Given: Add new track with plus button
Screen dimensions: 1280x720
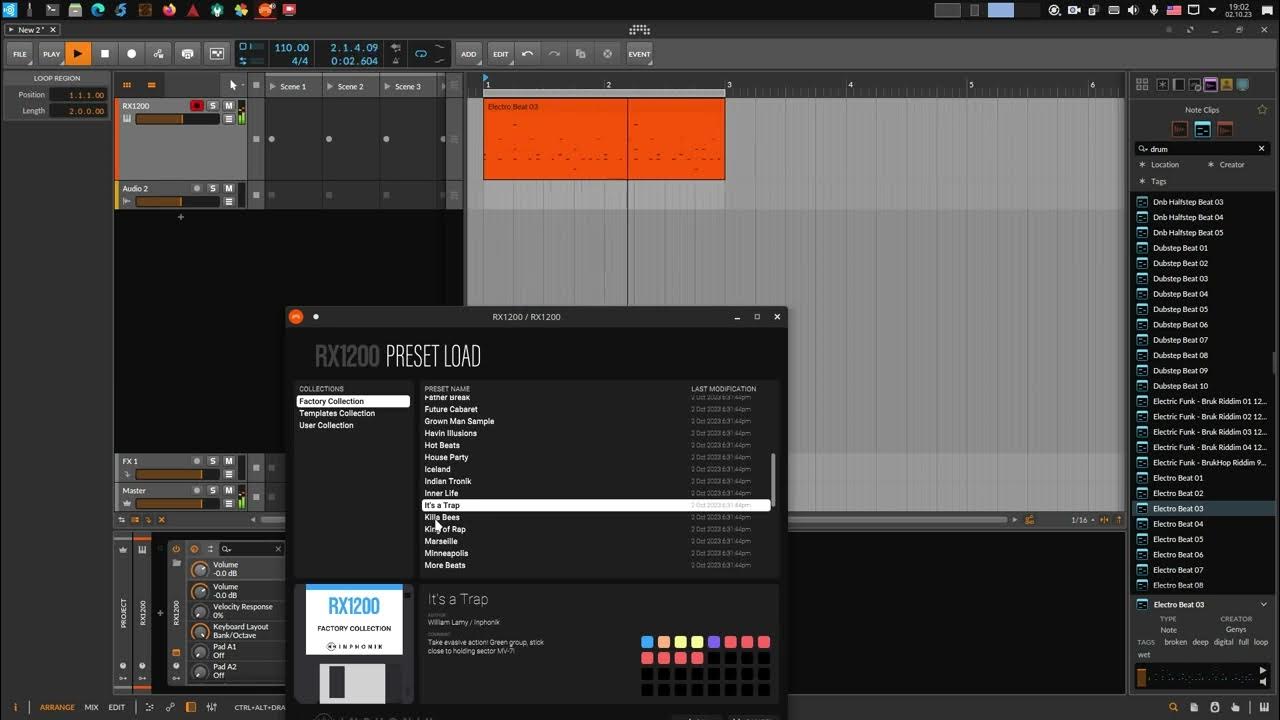Looking at the screenshot, I should pos(180,217).
